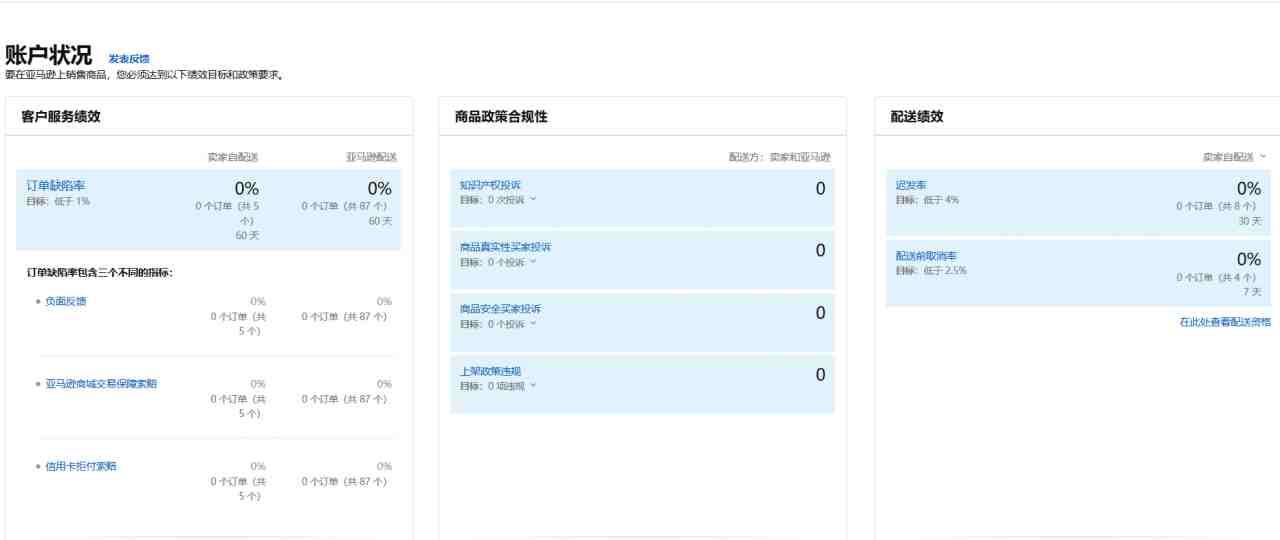Image resolution: width=1280 pixels, height=540 pixels.
Task: Expand the 知识产权投诉 target chevron
Action: coord(533,199)
